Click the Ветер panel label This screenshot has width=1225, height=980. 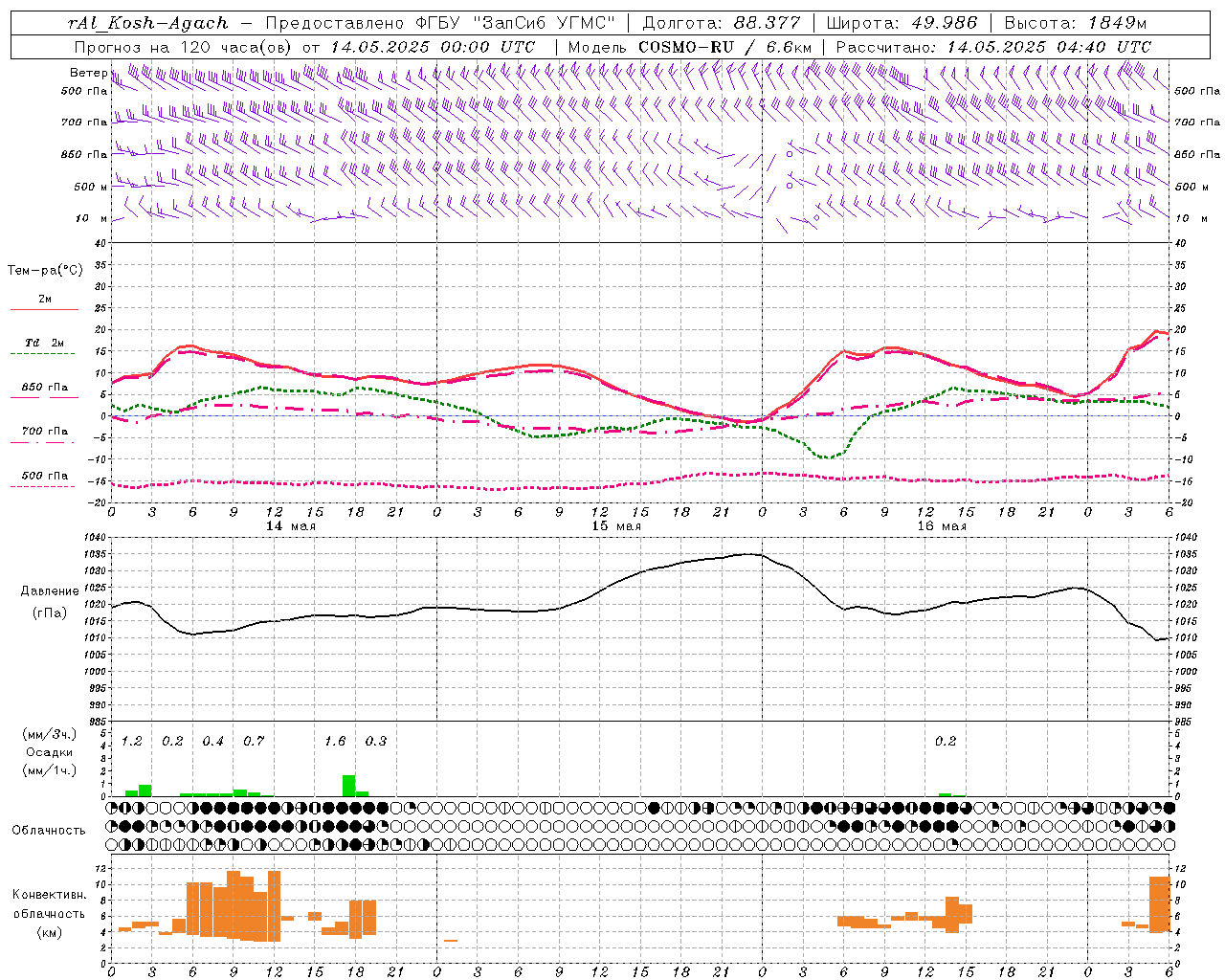(x=88, y=73)
